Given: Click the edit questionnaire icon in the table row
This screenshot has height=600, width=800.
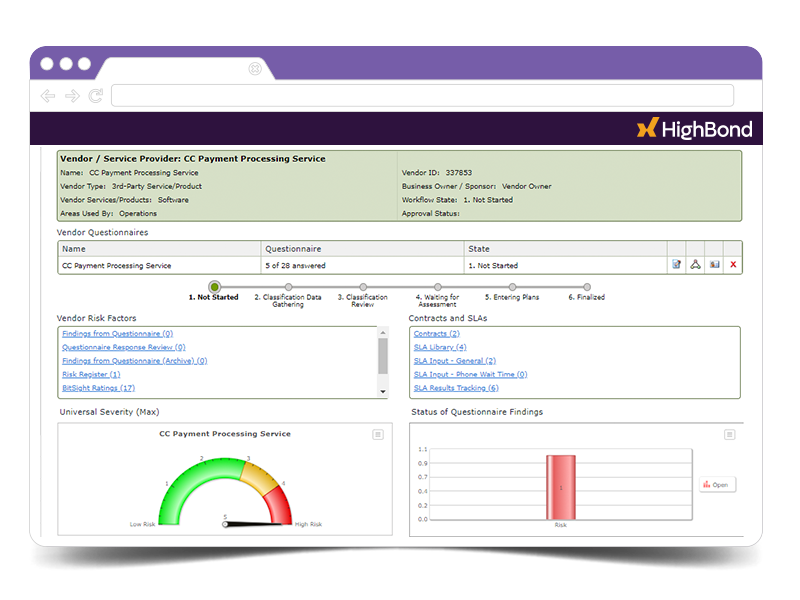Looking at the screenshot, I should tap(677, 264).
